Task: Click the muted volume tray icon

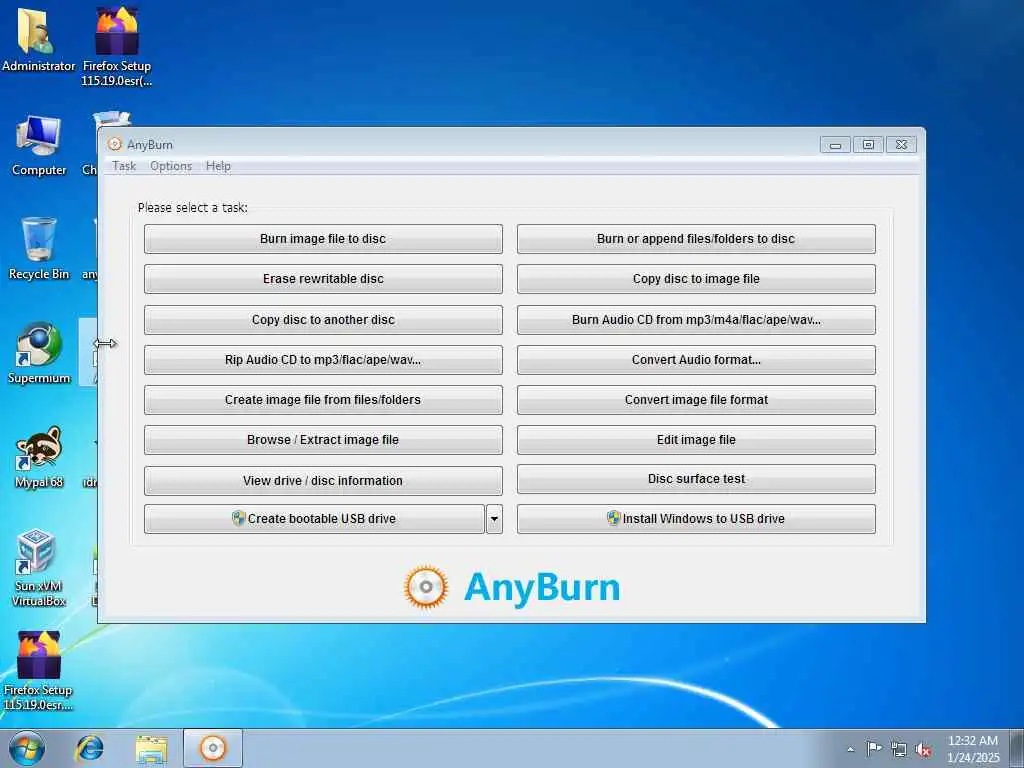Action: pos(923,749)
